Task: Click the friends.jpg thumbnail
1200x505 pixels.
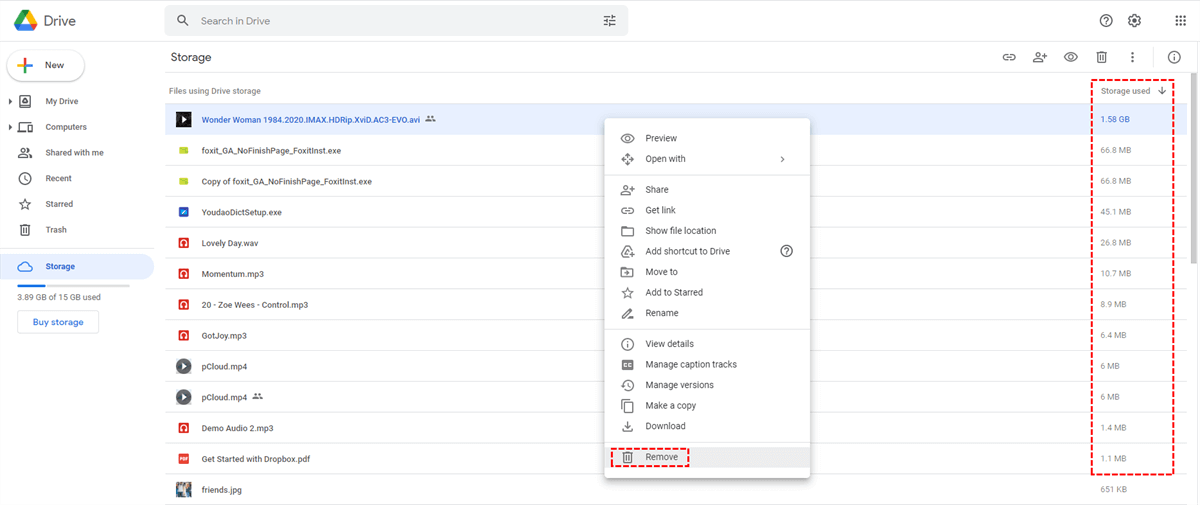Action: point(184,490)
